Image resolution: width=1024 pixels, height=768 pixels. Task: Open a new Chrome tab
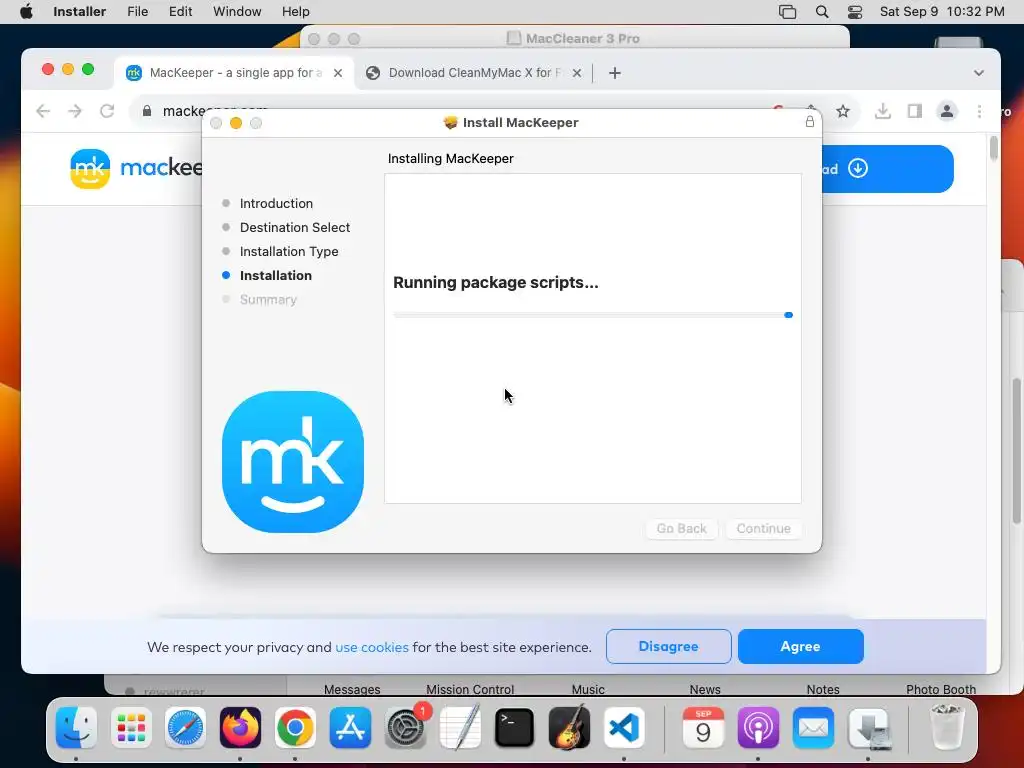[x=615, y=73]
